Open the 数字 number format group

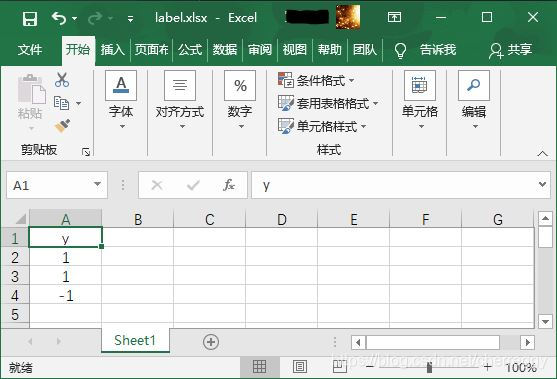[x=240, y=100]
